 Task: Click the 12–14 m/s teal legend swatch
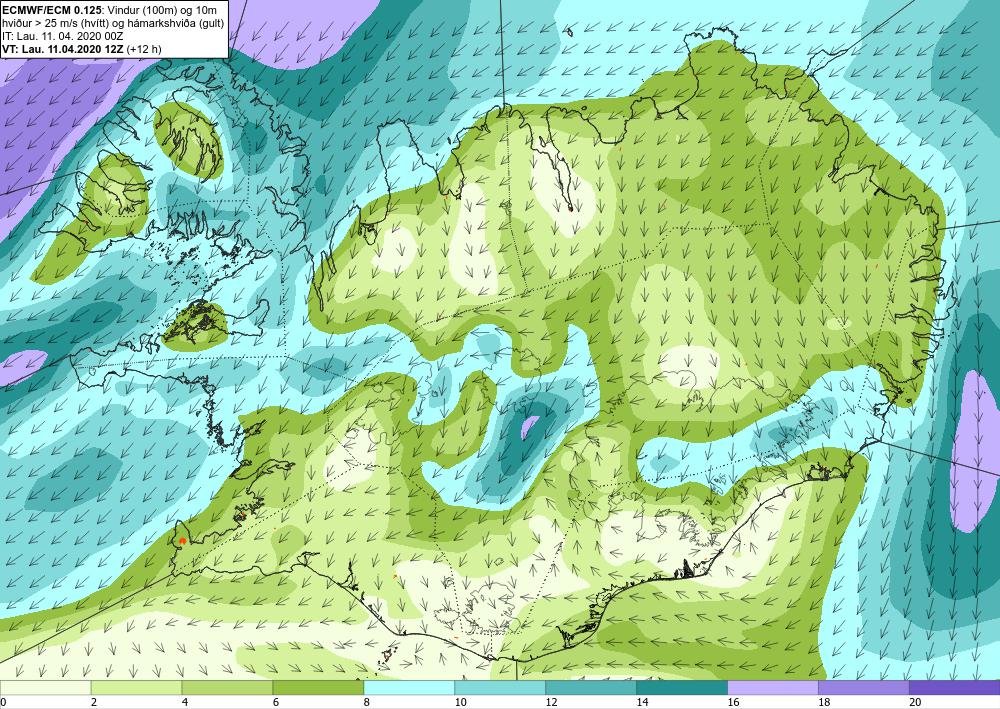coord(591,687)
